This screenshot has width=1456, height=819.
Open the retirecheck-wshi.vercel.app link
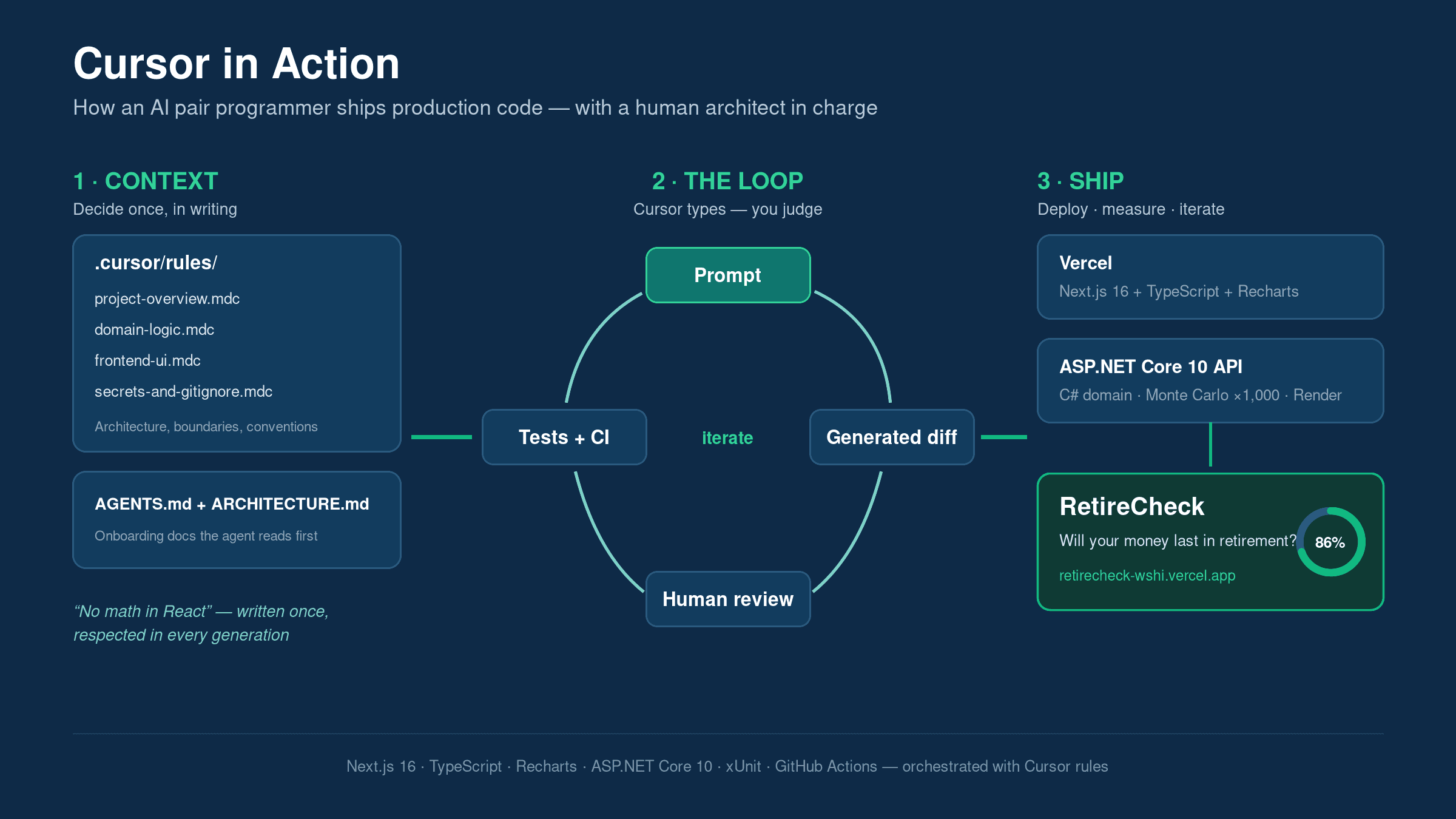[1147, 575]
